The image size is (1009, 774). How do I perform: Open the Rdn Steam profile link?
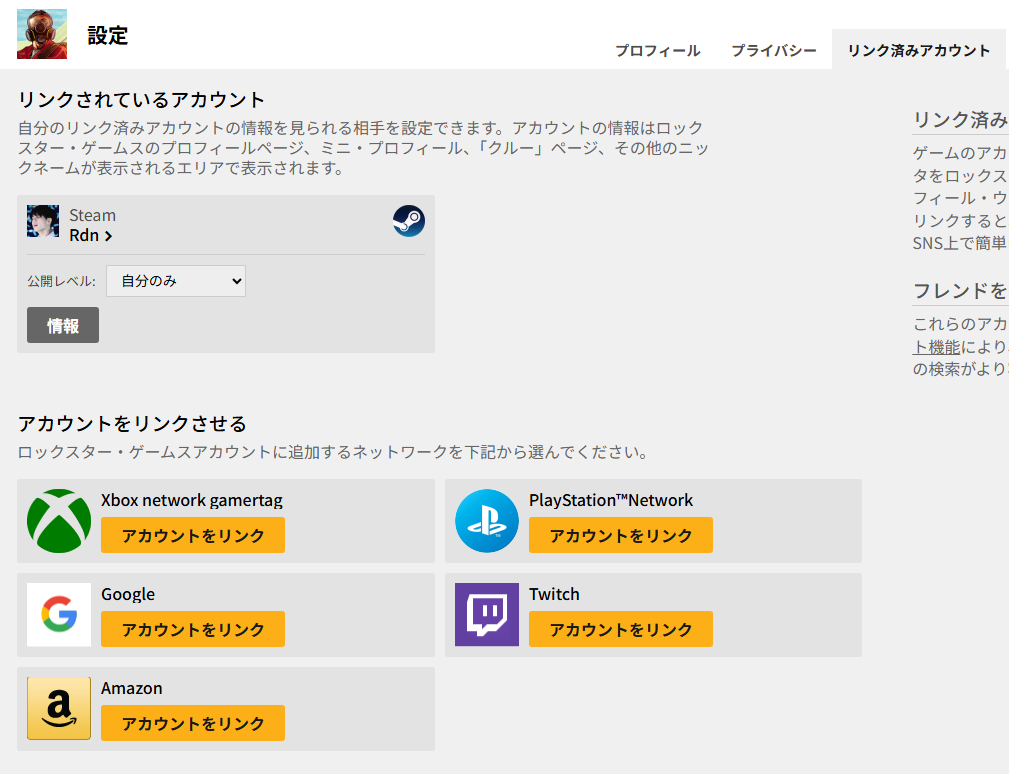(x=90, y=236)
